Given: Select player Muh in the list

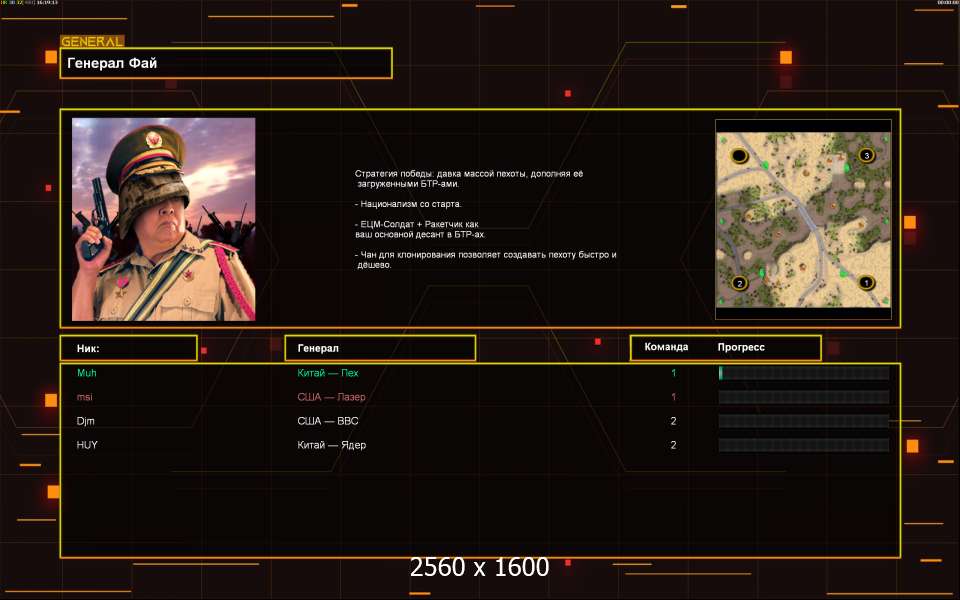Looking at the screenshot, I should [x=87, y=373].
